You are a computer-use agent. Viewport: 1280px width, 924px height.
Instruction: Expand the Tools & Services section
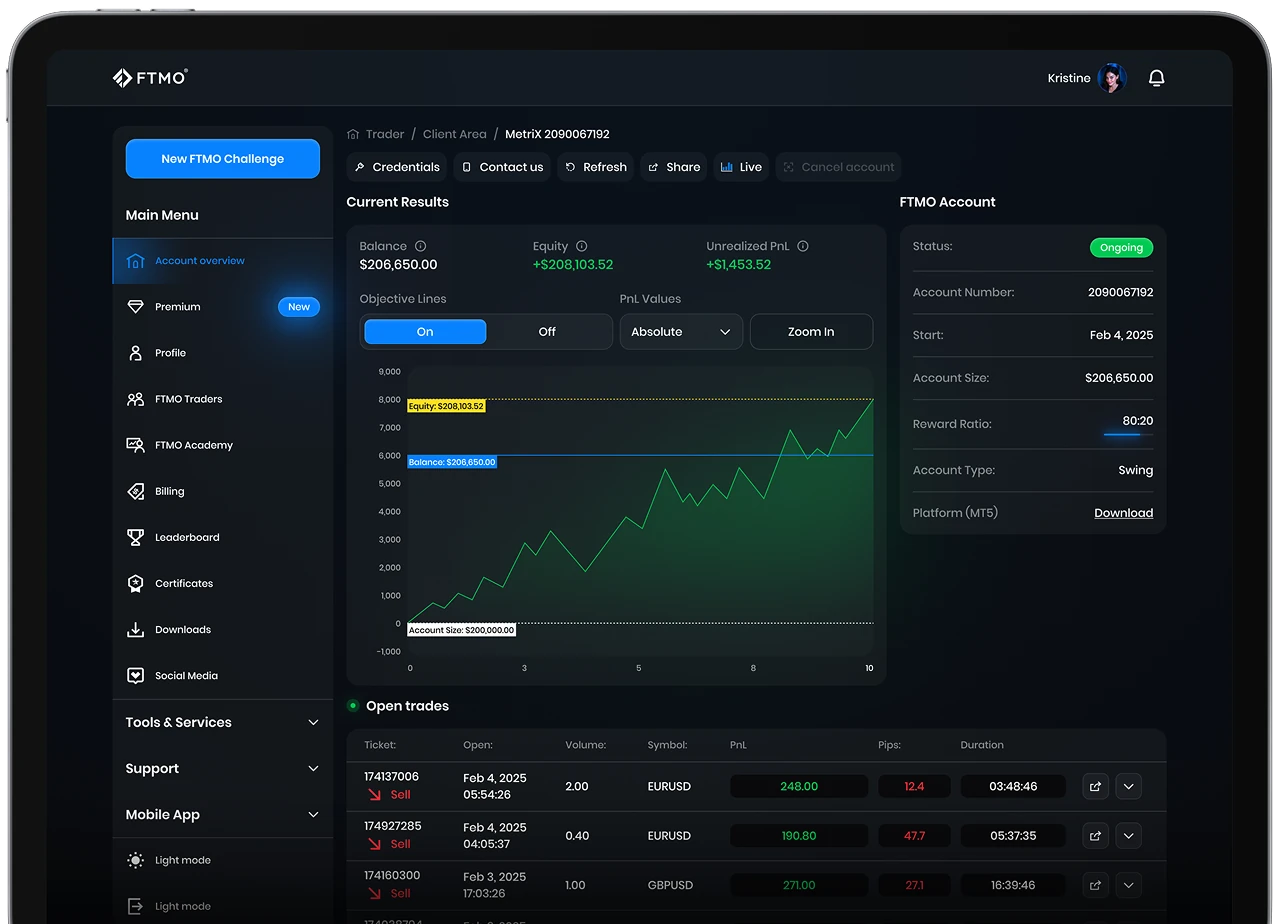pyautogui.click(x=222, y=722)
